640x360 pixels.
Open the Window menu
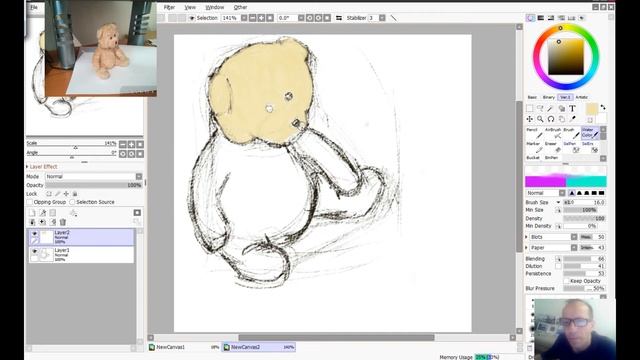click(214, 7)
